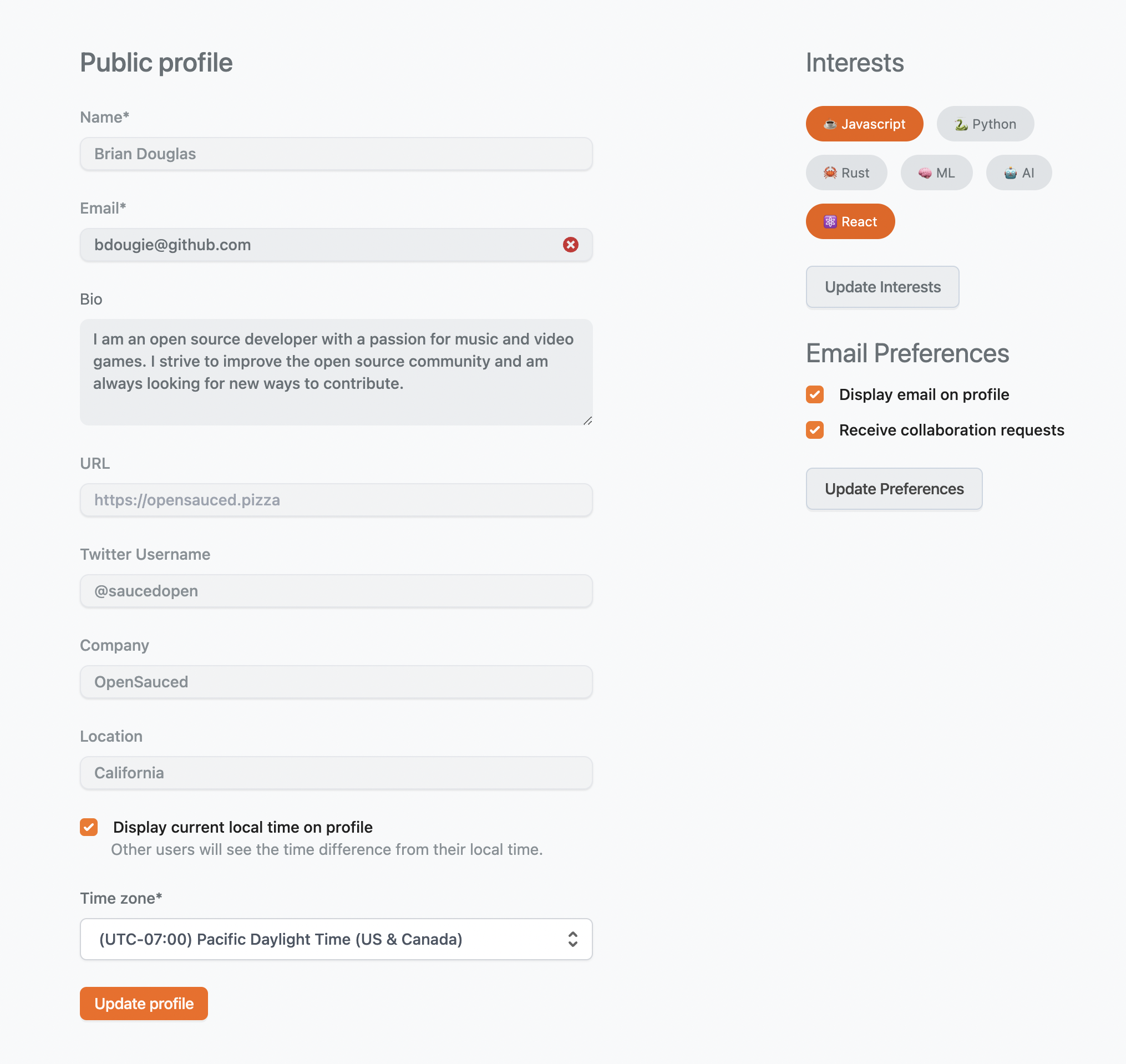The height and width of the screenshot is (1064, 1126).
Task: Click the time zone selector chevrons
Action: click(572, 939)
